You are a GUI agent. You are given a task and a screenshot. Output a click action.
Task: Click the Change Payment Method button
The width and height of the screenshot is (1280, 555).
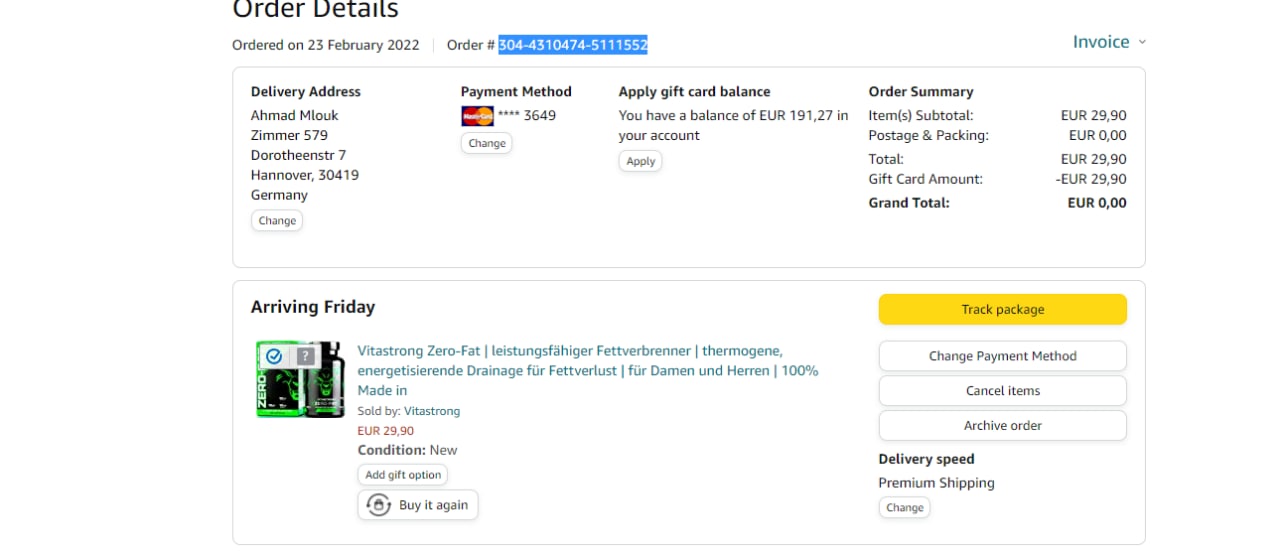[x=1002, y=356]
